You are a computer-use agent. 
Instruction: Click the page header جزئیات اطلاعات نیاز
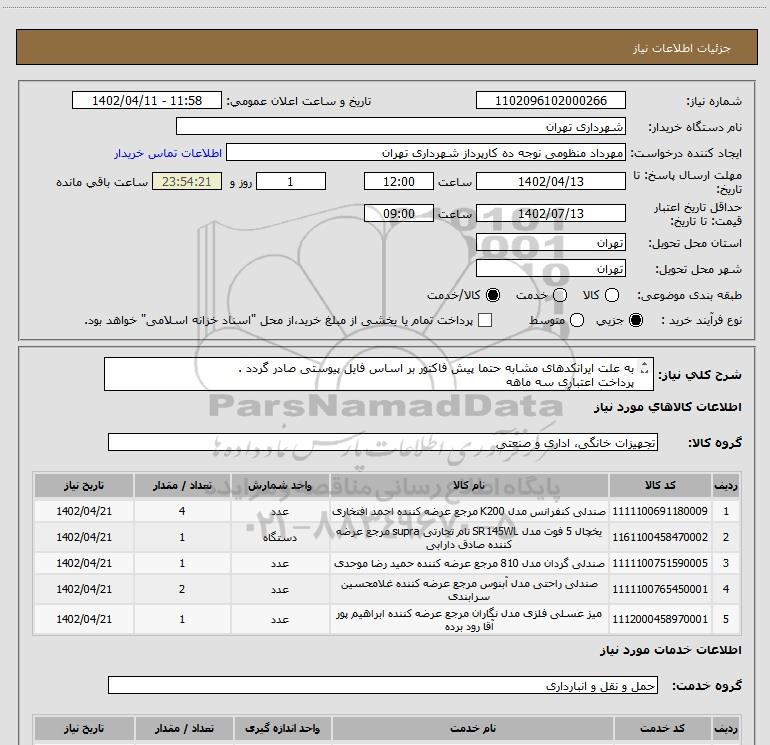[x=681, y=48]
